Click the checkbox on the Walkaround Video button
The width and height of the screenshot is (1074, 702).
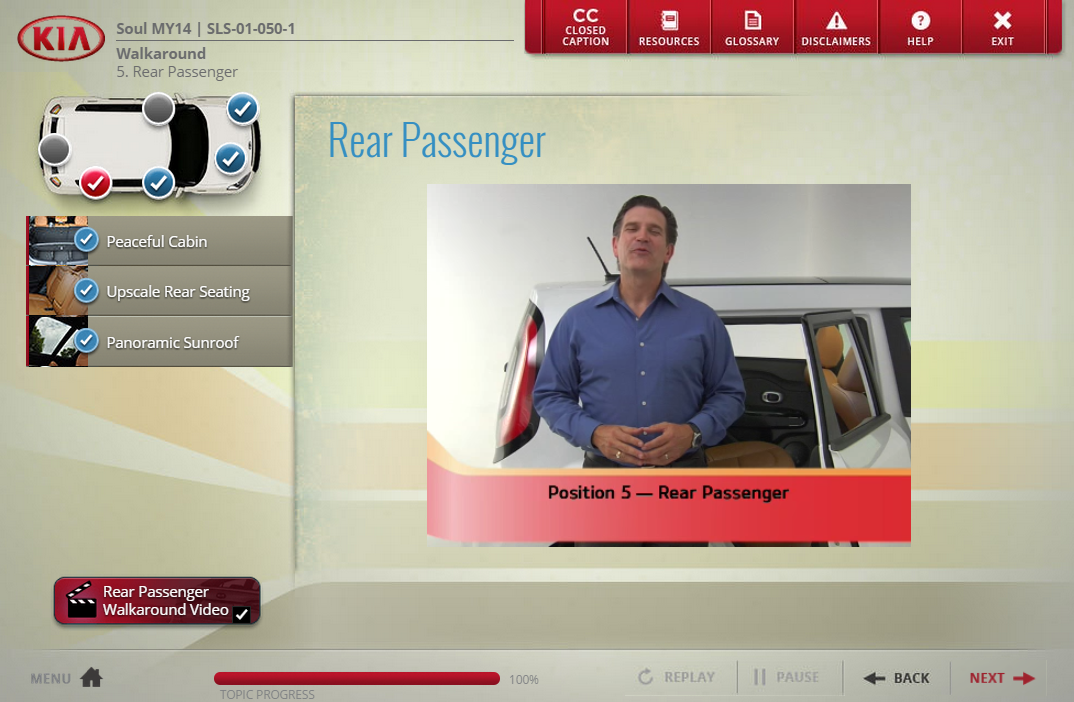(241, 614)
